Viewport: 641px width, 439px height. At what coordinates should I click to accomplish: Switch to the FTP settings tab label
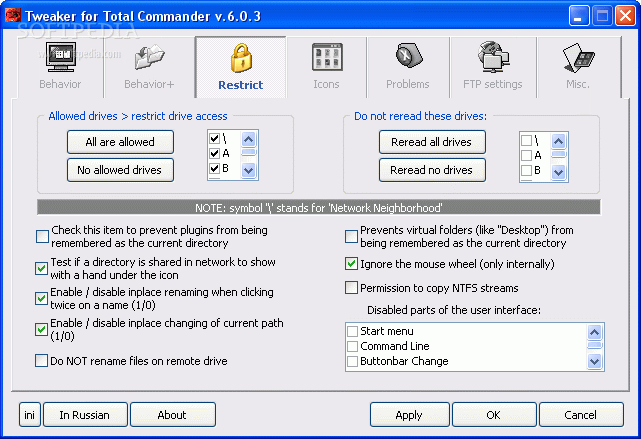(x=493, y=84)
